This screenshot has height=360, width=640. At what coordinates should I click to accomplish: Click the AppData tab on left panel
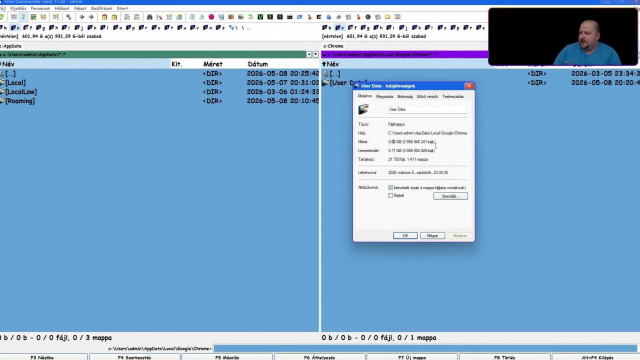(x=11, y=46)
